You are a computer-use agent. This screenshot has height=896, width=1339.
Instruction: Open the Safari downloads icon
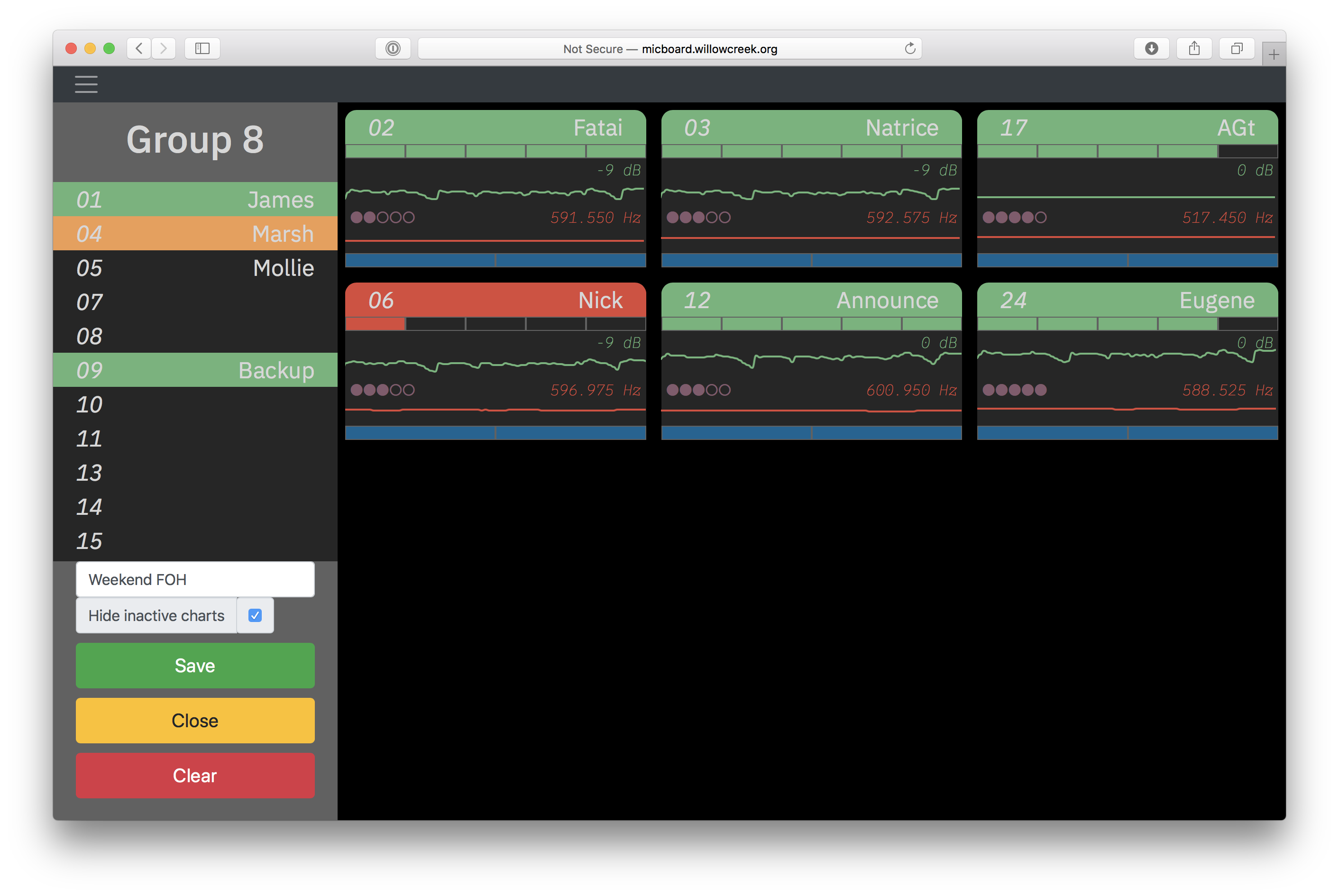tap(1151, 48)
